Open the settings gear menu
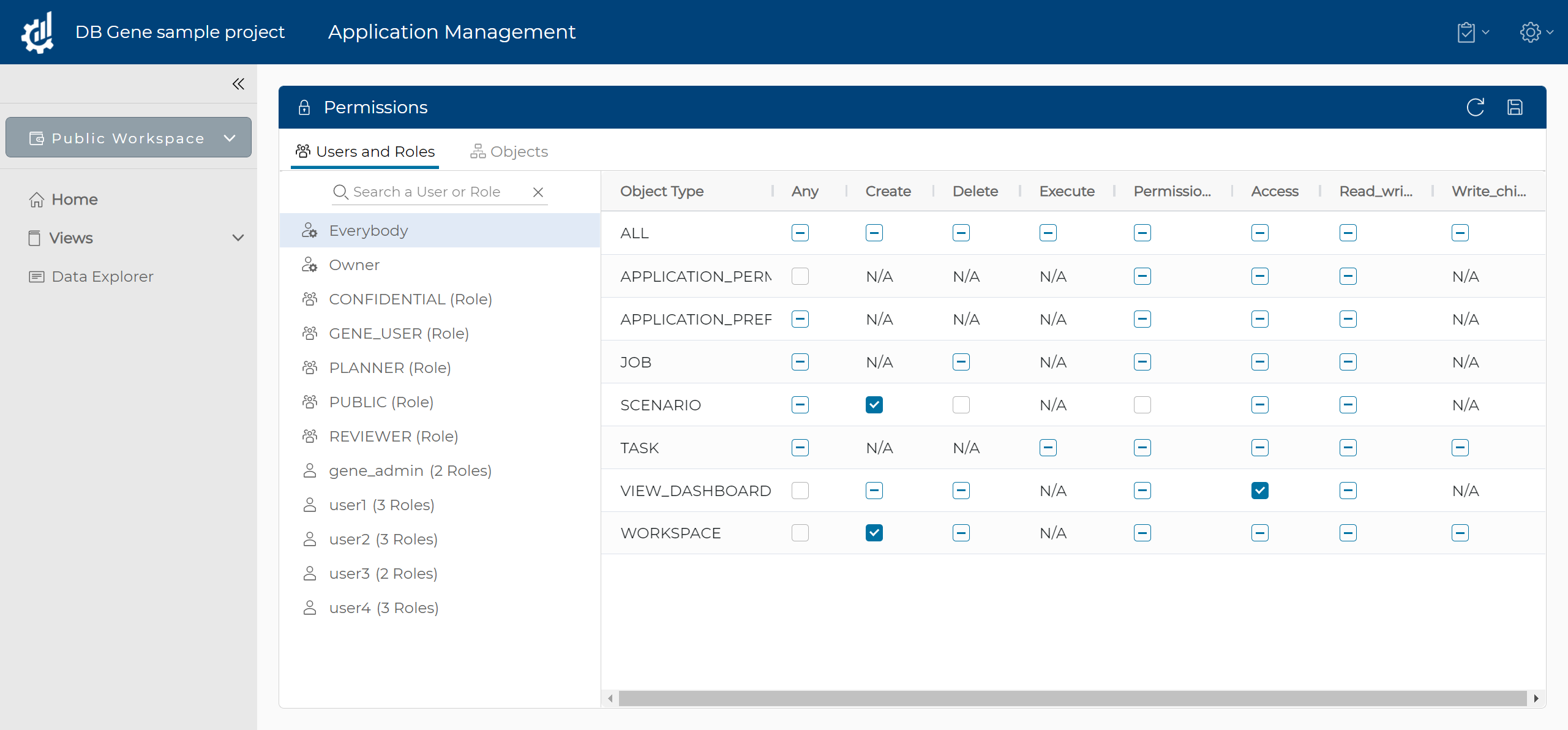Image resolution: width=1568 pixels, height=730 pixels. coord(1536,32)
